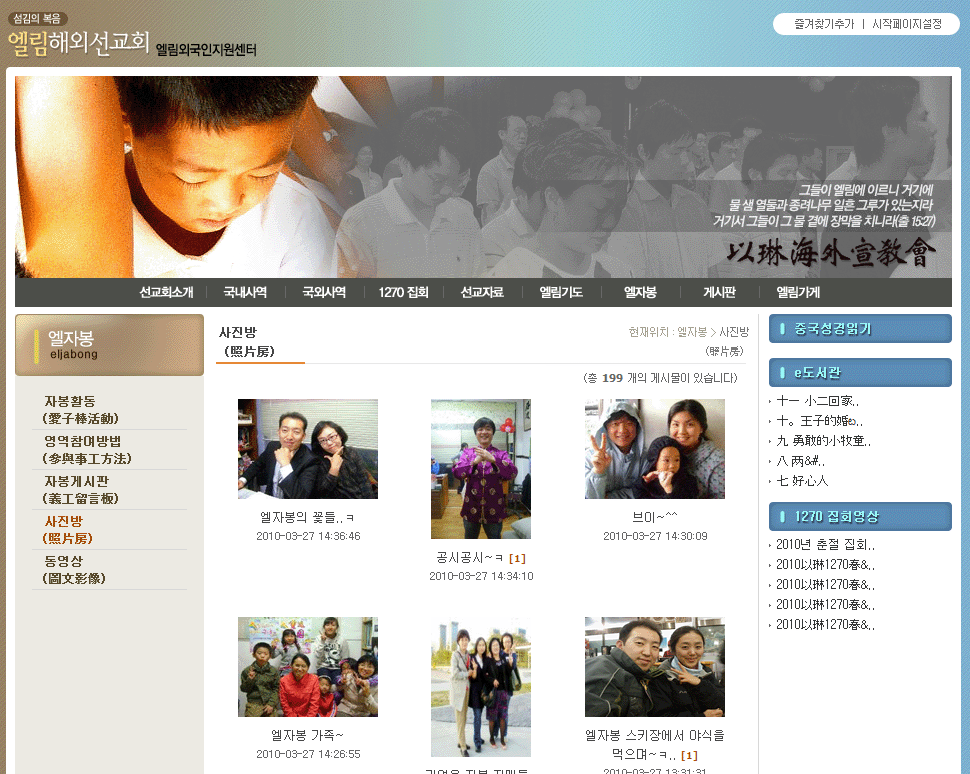This screenshot has height=774, width=970.
Task: Open the 국내사역 menu
Action: [245, 292]
